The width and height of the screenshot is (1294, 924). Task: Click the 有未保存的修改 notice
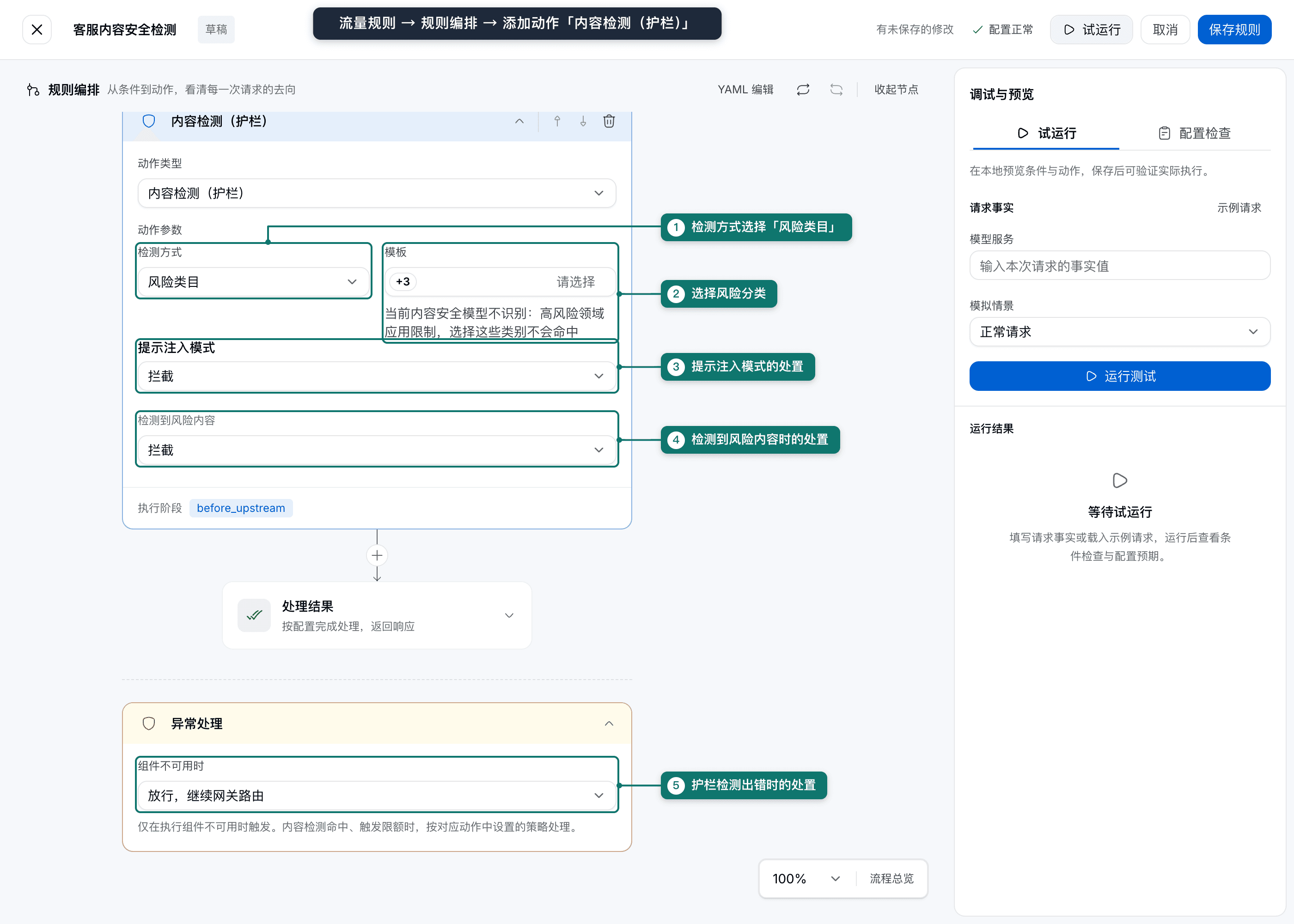(915, 30)
